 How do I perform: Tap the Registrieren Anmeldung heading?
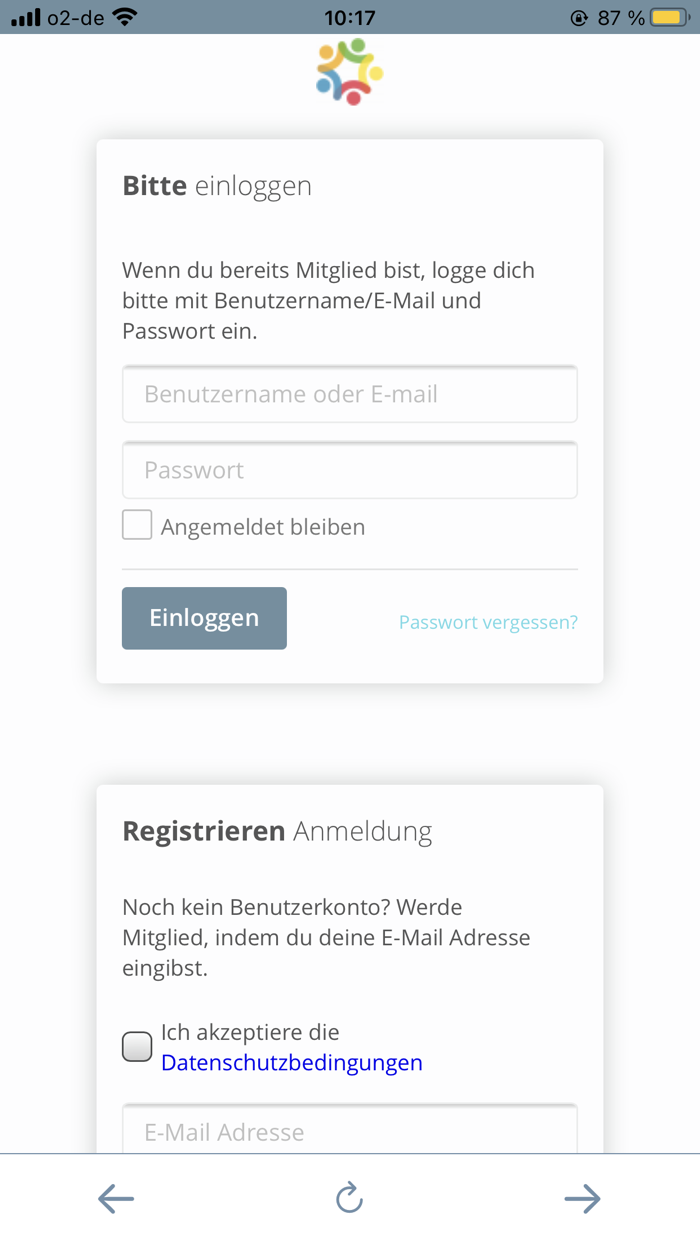coord(277,830)
